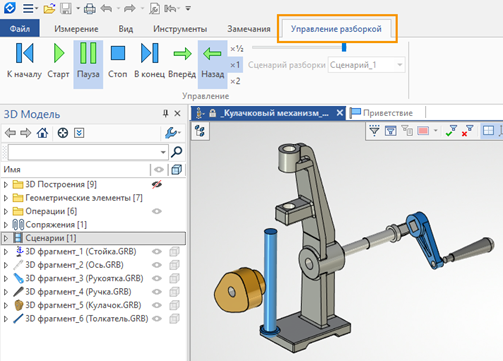The height and width of the screenshot is (361, 503).
Task: Click the redo arrow icon
Action: tap(130, 8)
